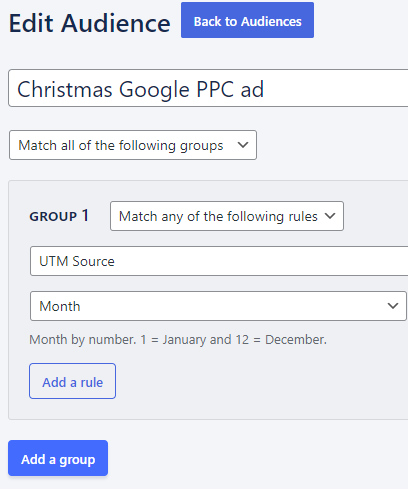The height and width of the screenshot is (489, 408).
Task: Click the word Month in the rule selector
Action: coord(60,306)
